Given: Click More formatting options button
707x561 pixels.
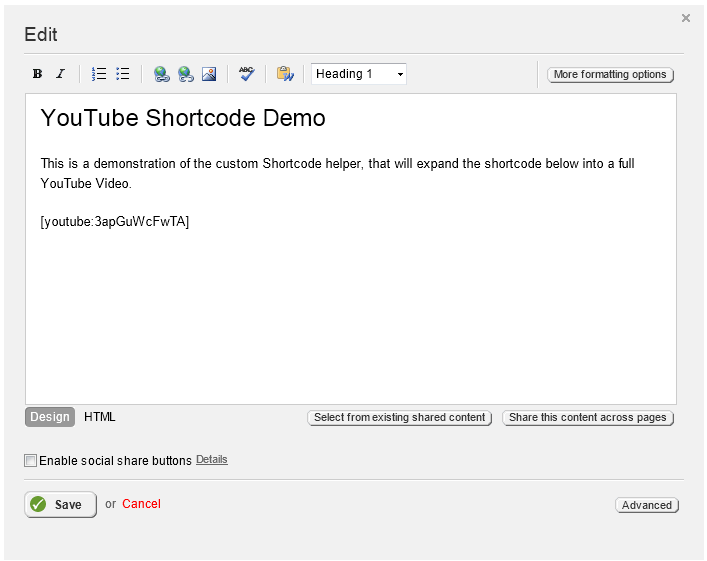Looking at the screenshot, I should point(610,75).
